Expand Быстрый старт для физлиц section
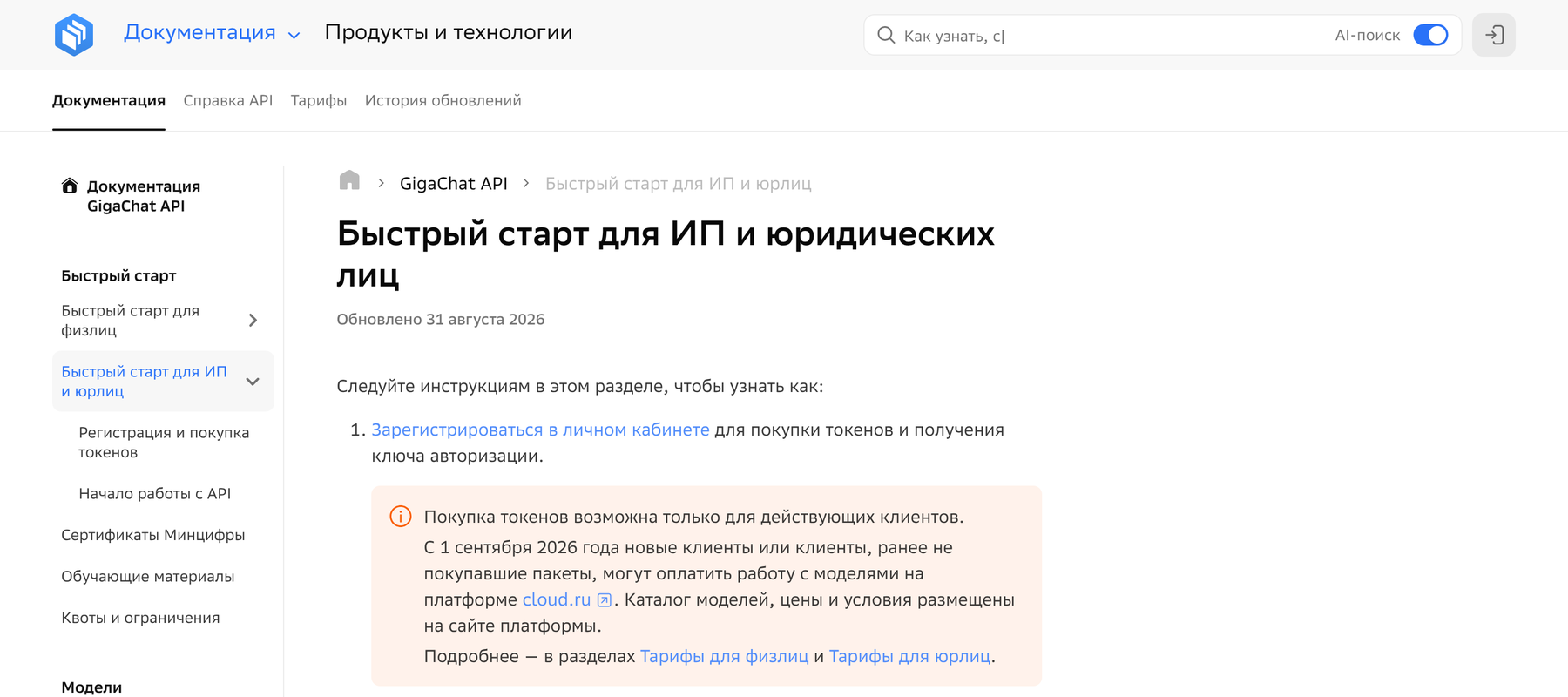Viewport: 1568px width, 697px height. [x=253, y=321]
